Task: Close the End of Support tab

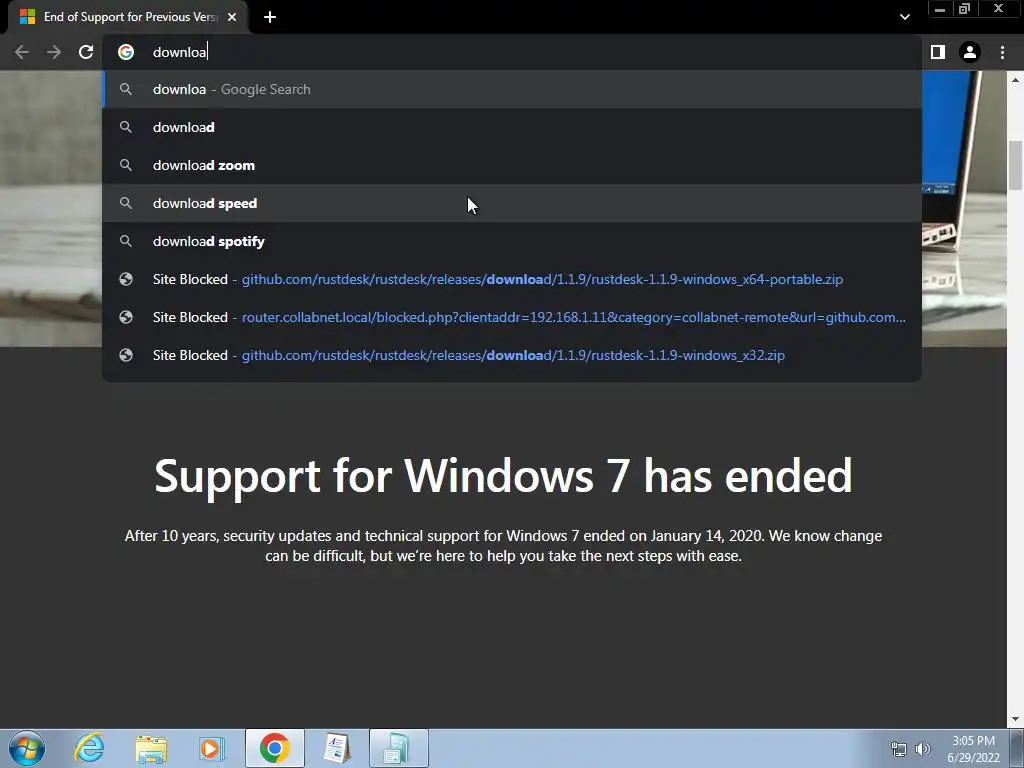Action: click(232, 17)
